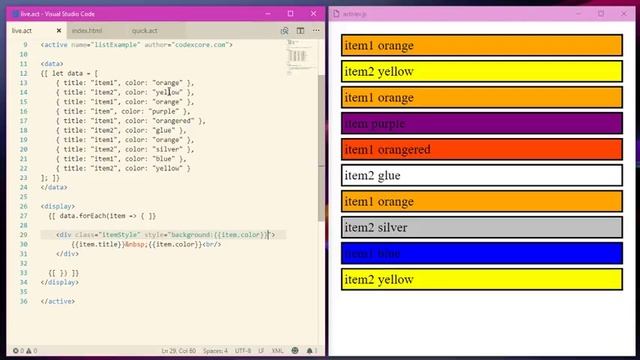Image resolution: width=640 pixels, height=360 pixels.
Task: Click the first "item1 orange" bar
Action: (482, 45)
